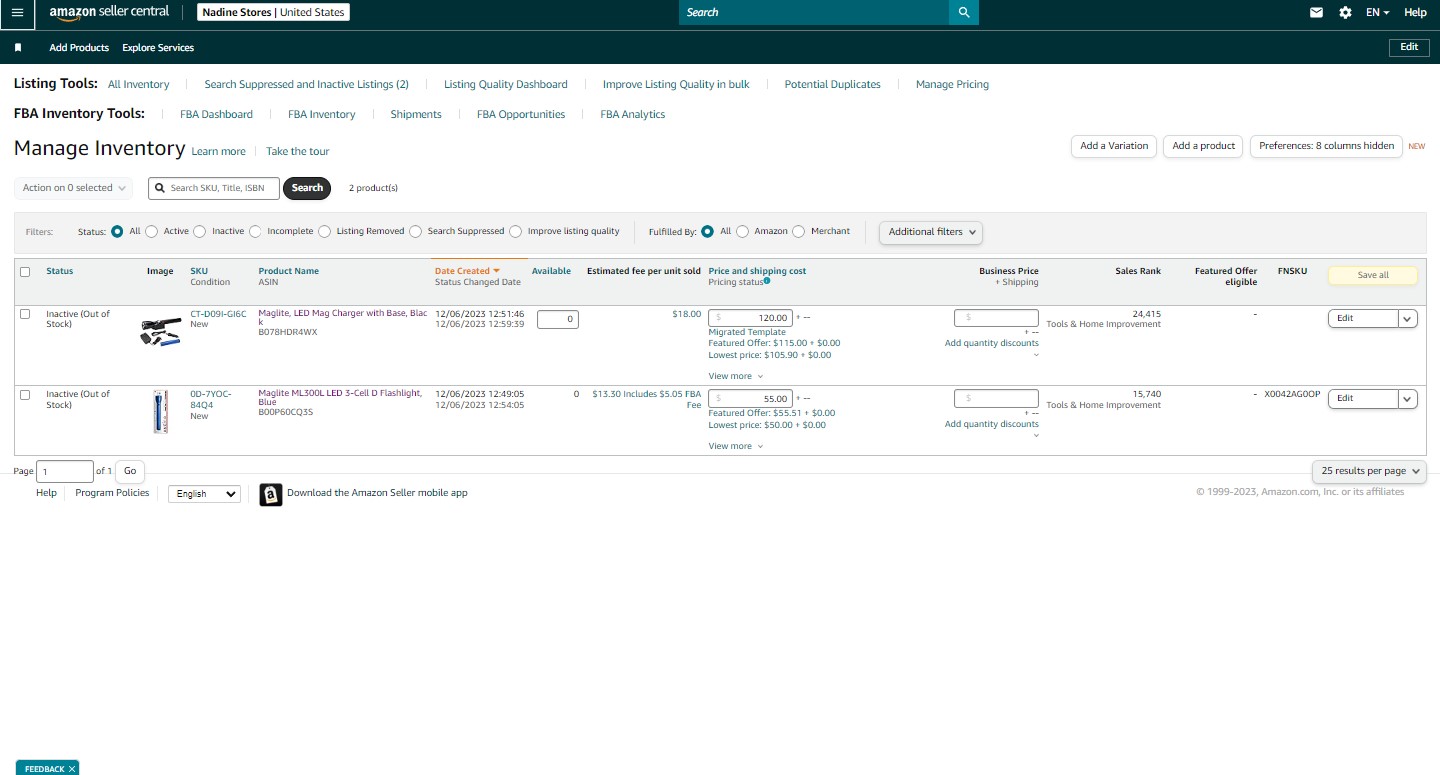Click the Go page button

pyautogui.click(x=130, y=471)
